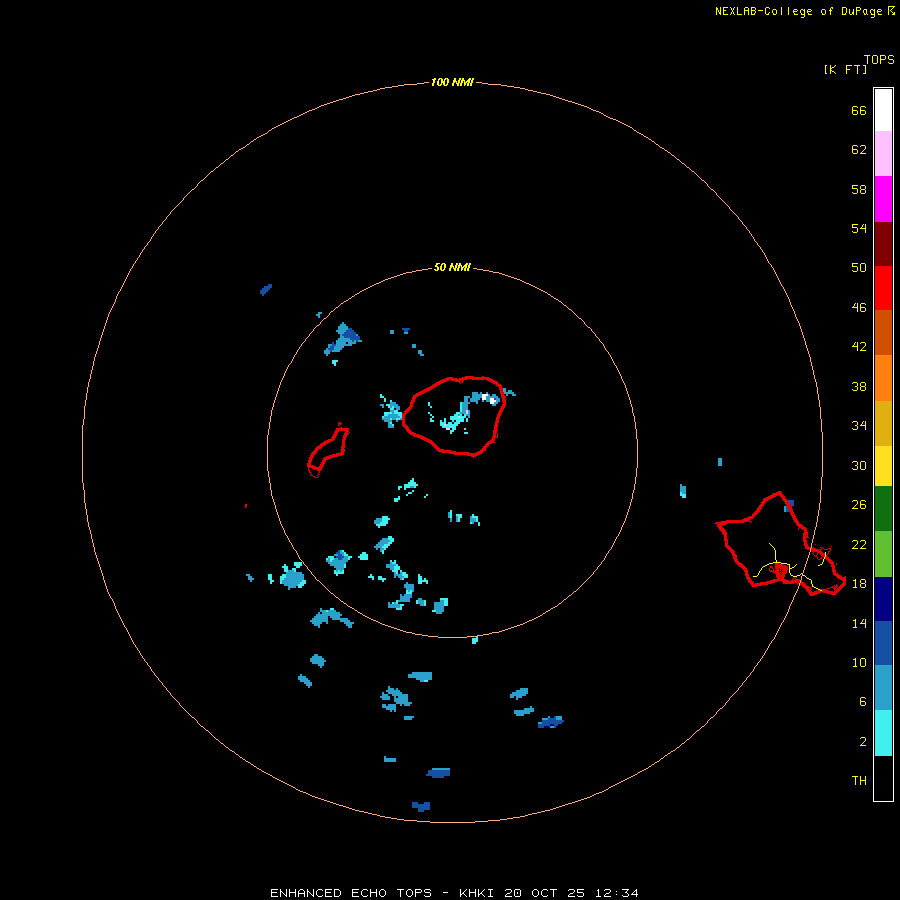Click the "100 NMI" range ring label
Image resolution: width=900 pixels, height=900 pixels.
452,82
